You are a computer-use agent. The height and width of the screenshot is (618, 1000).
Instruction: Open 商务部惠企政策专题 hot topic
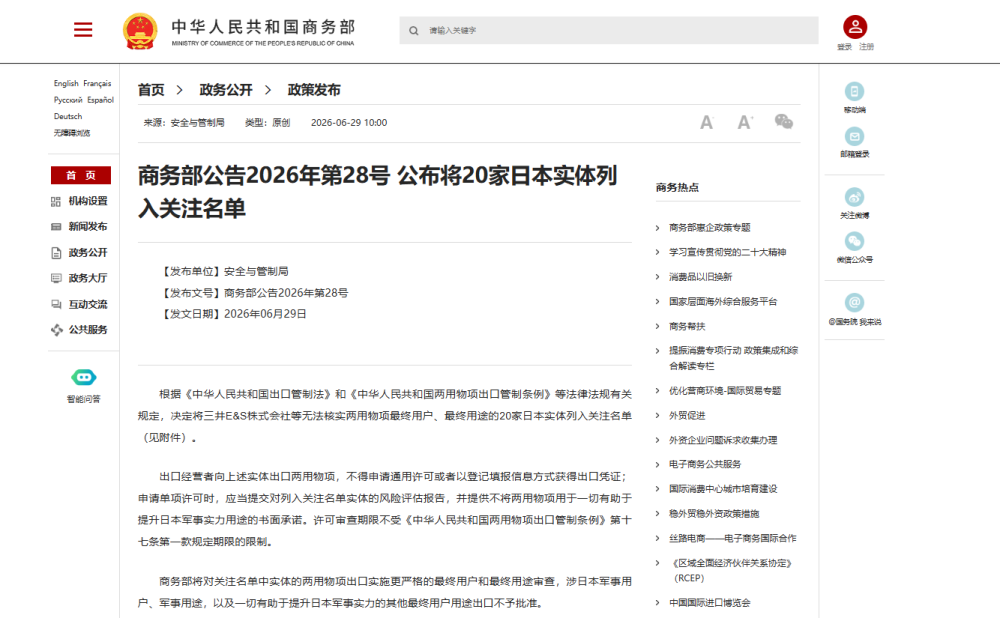coord(710,228)
